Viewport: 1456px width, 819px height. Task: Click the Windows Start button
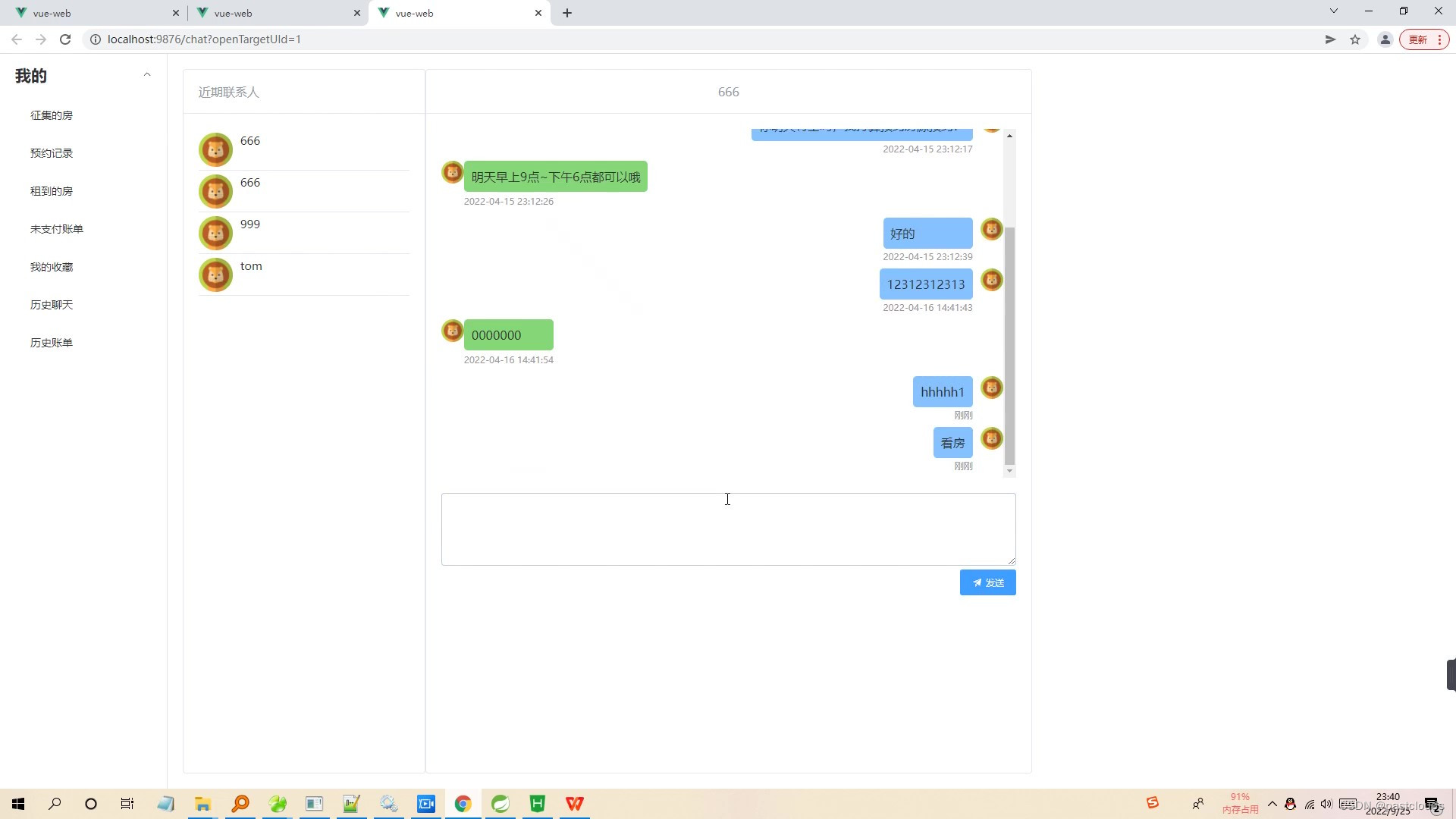[17, 803]
